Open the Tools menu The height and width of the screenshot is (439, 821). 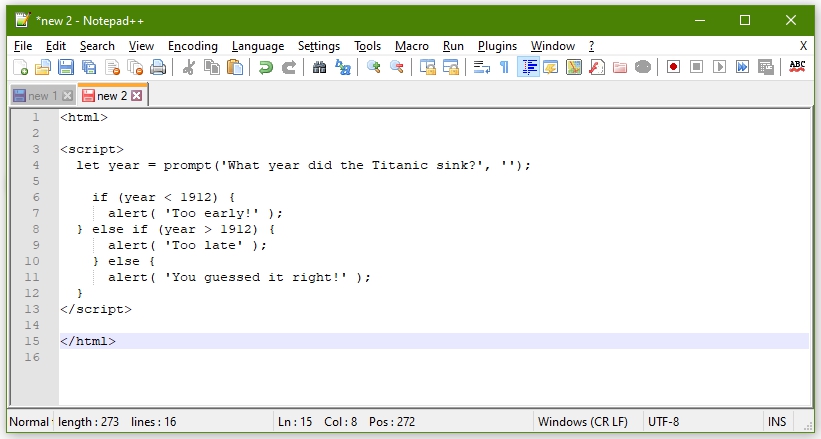tap(367, 46)
